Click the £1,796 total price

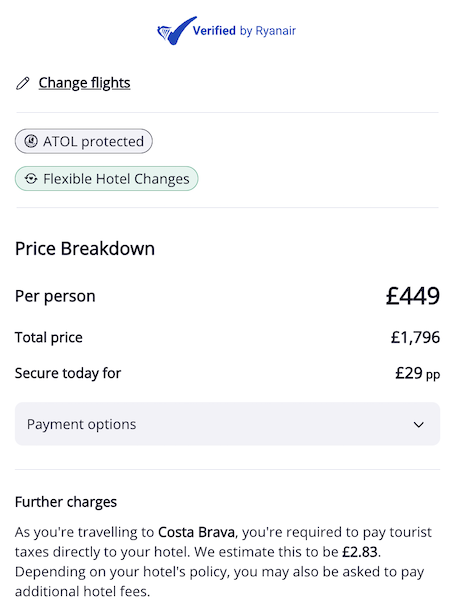[415, 337]
